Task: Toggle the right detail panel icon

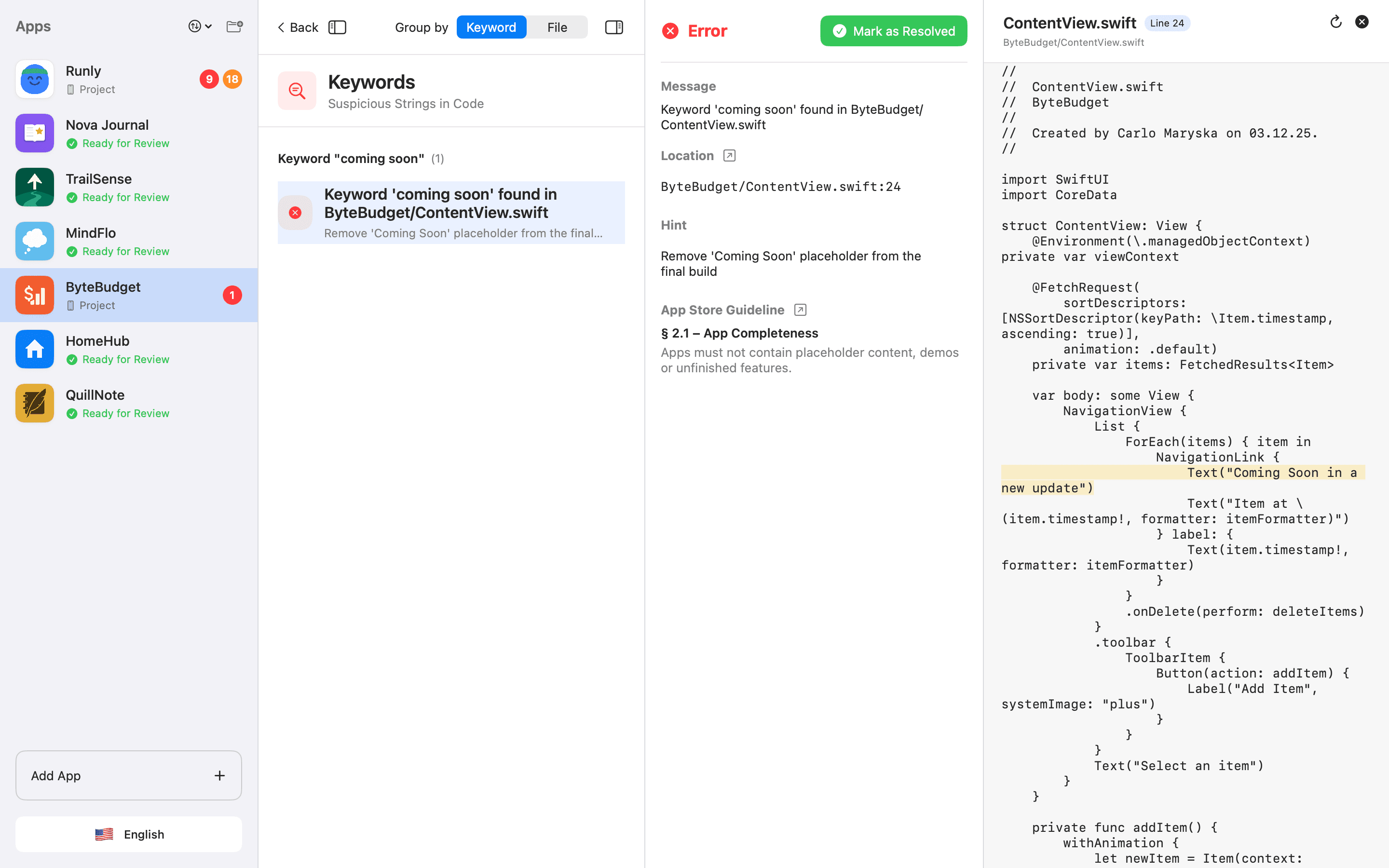Action: pos(613,27)
